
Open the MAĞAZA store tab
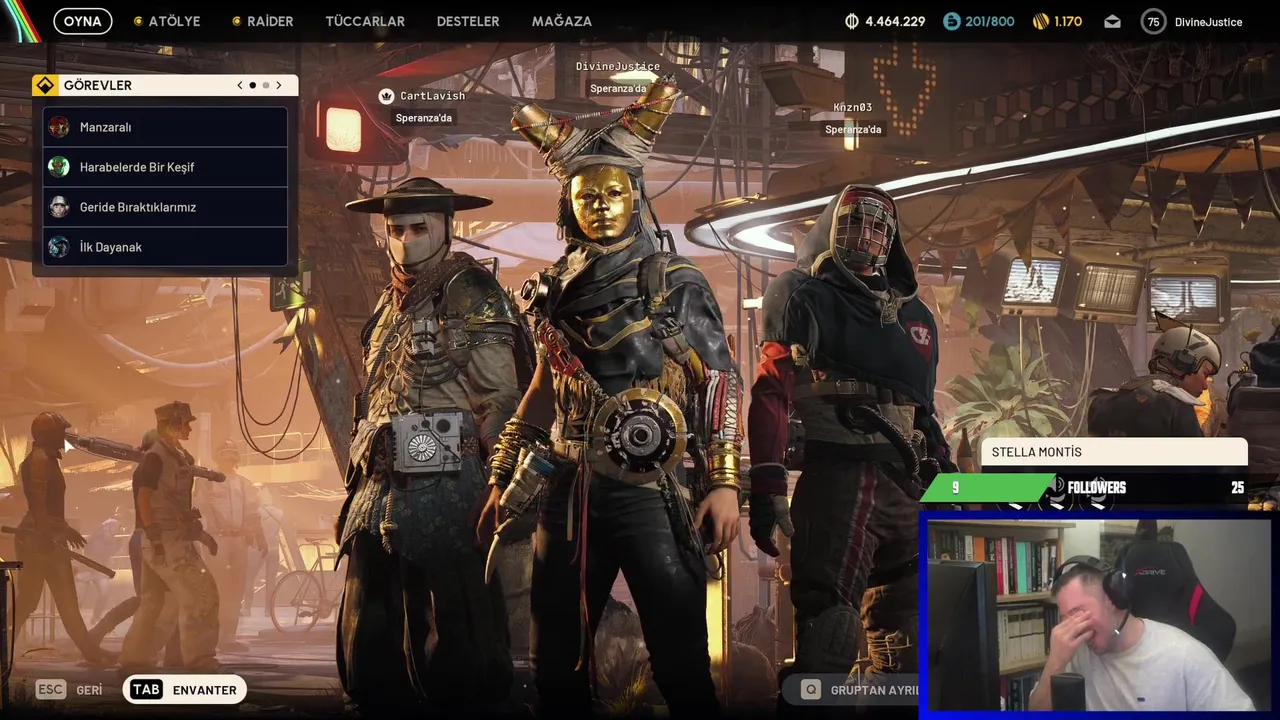coord(562,21)
